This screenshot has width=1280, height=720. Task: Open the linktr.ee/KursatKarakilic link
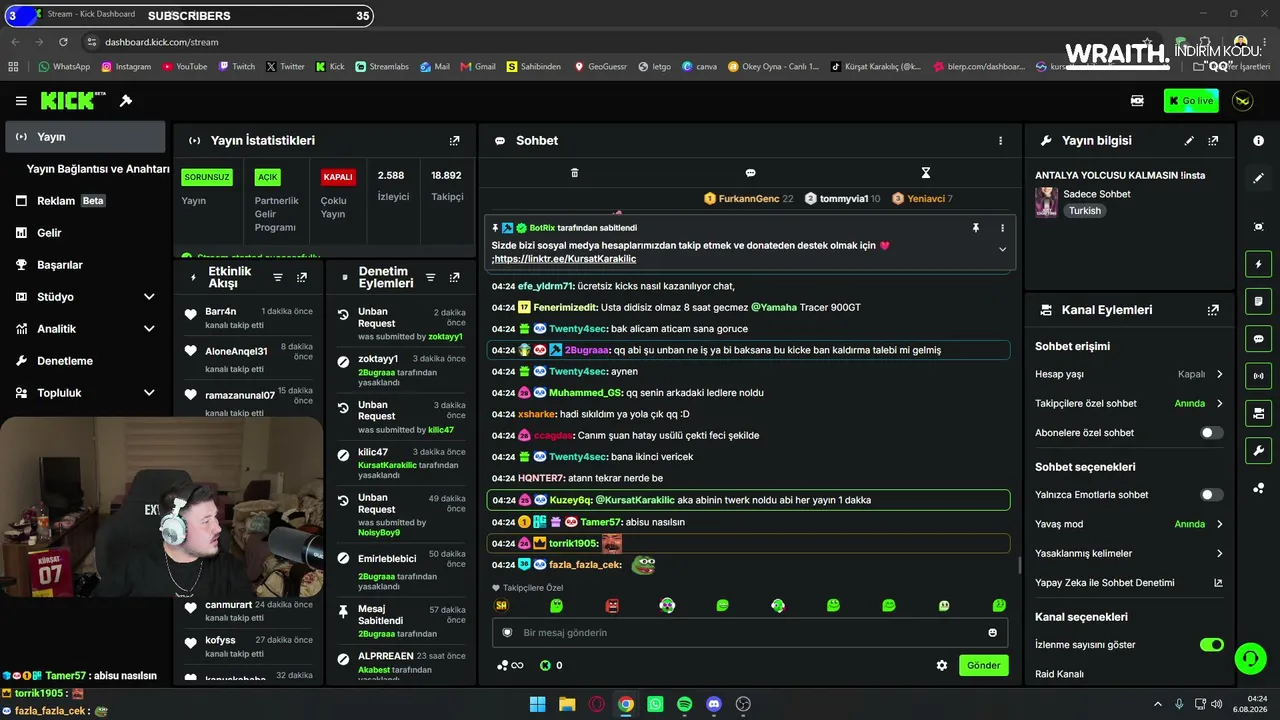click(x=565, y=259)
